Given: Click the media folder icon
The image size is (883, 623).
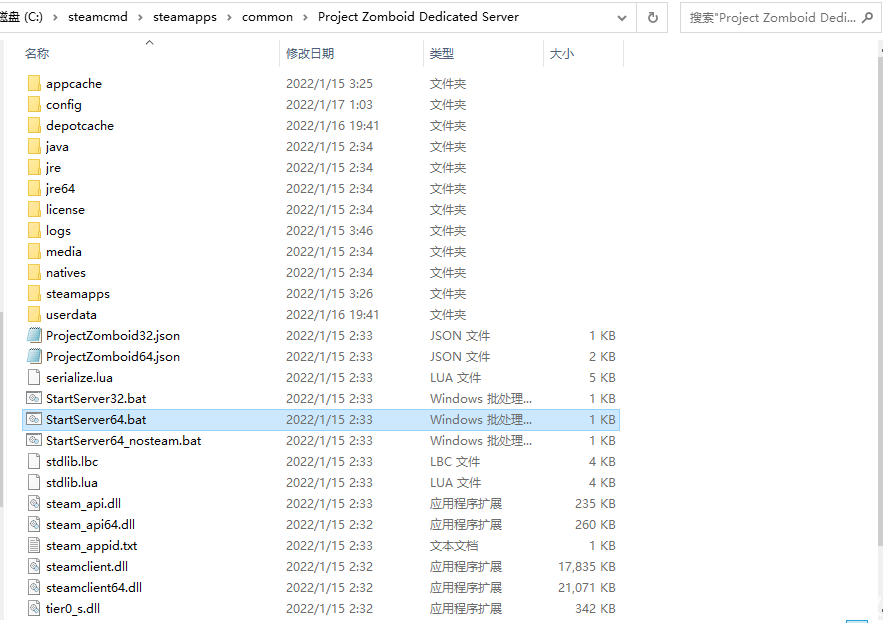Looking at the screenshot, I should [34, 251].
